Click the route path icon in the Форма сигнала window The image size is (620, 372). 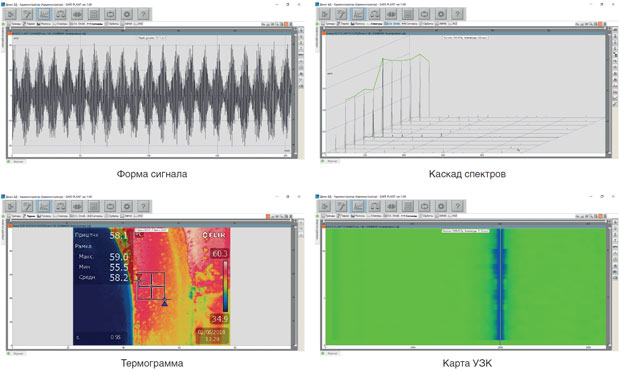coord(60,14)
